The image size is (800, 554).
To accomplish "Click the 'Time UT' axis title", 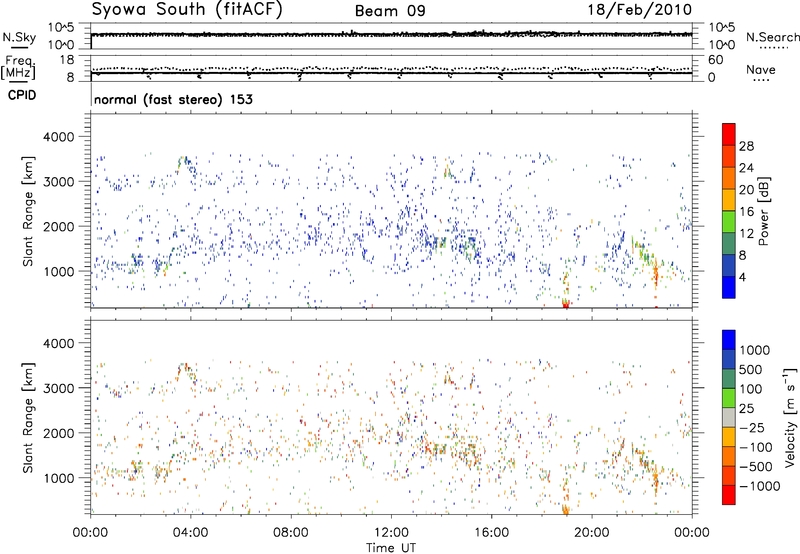I will [x=391, y=548].
